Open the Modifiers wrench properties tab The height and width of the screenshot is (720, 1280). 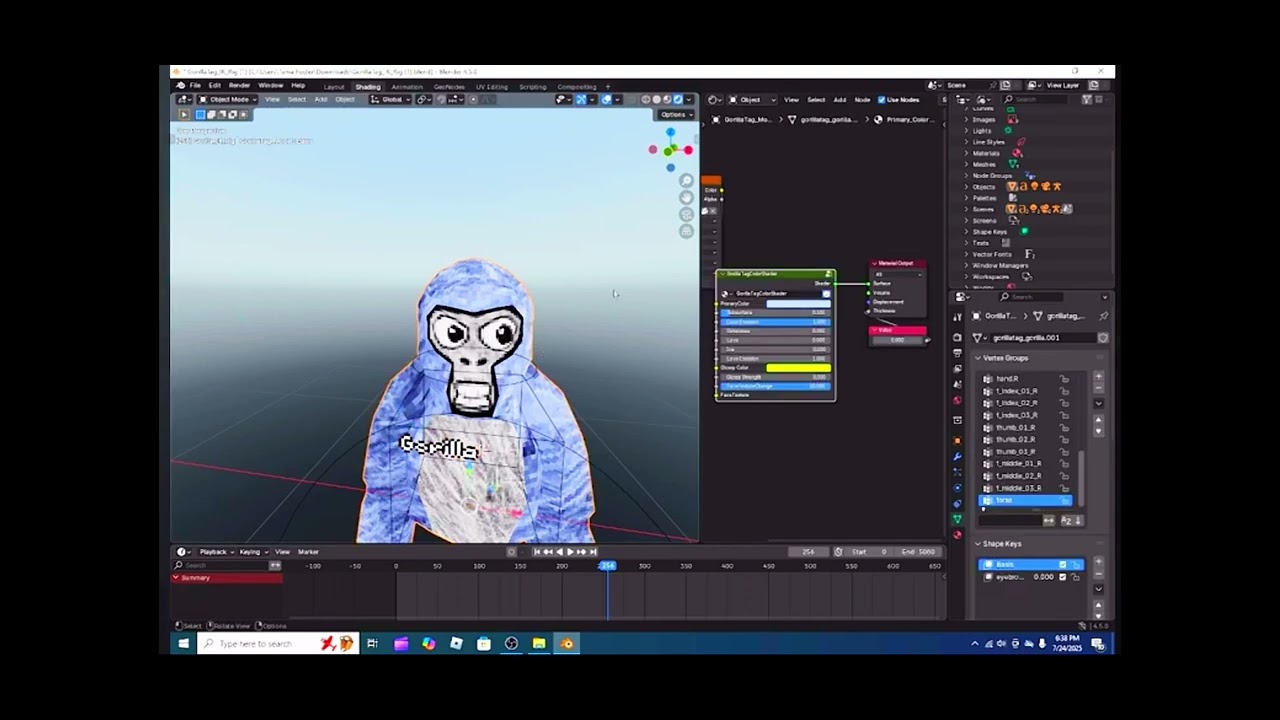point(957,456)
